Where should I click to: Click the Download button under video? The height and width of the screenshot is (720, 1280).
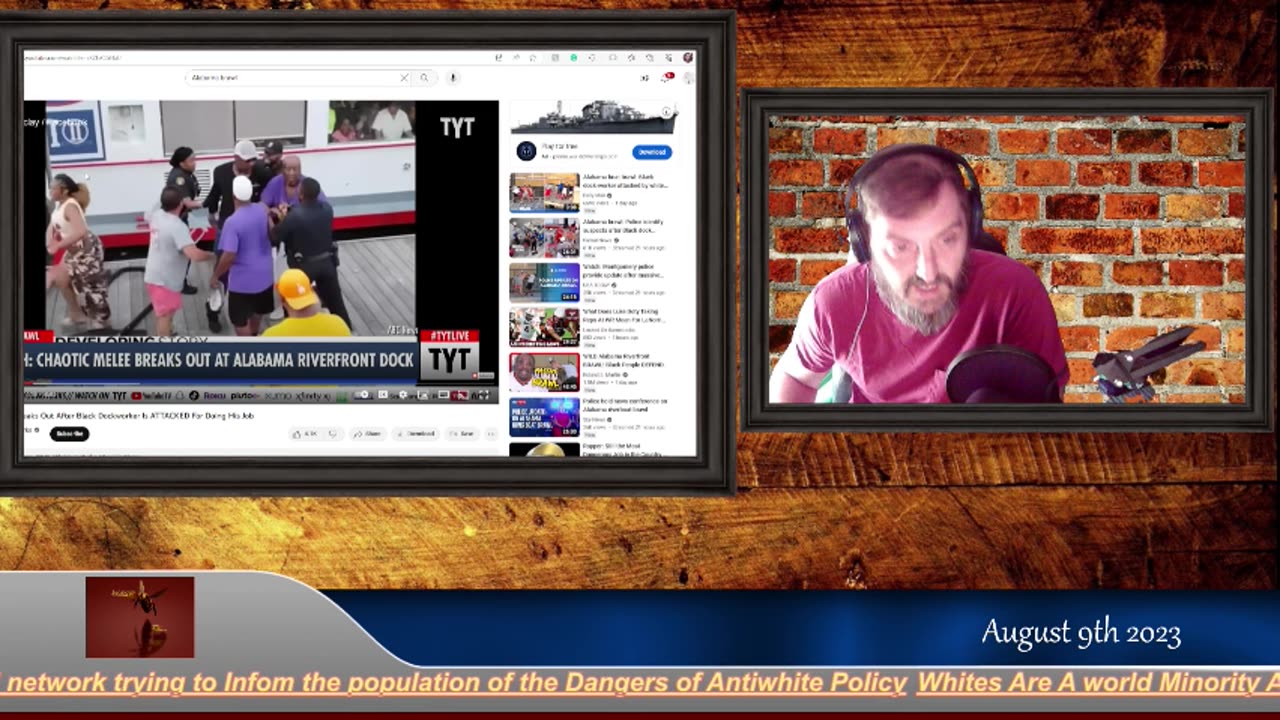[x=415, y=434]
